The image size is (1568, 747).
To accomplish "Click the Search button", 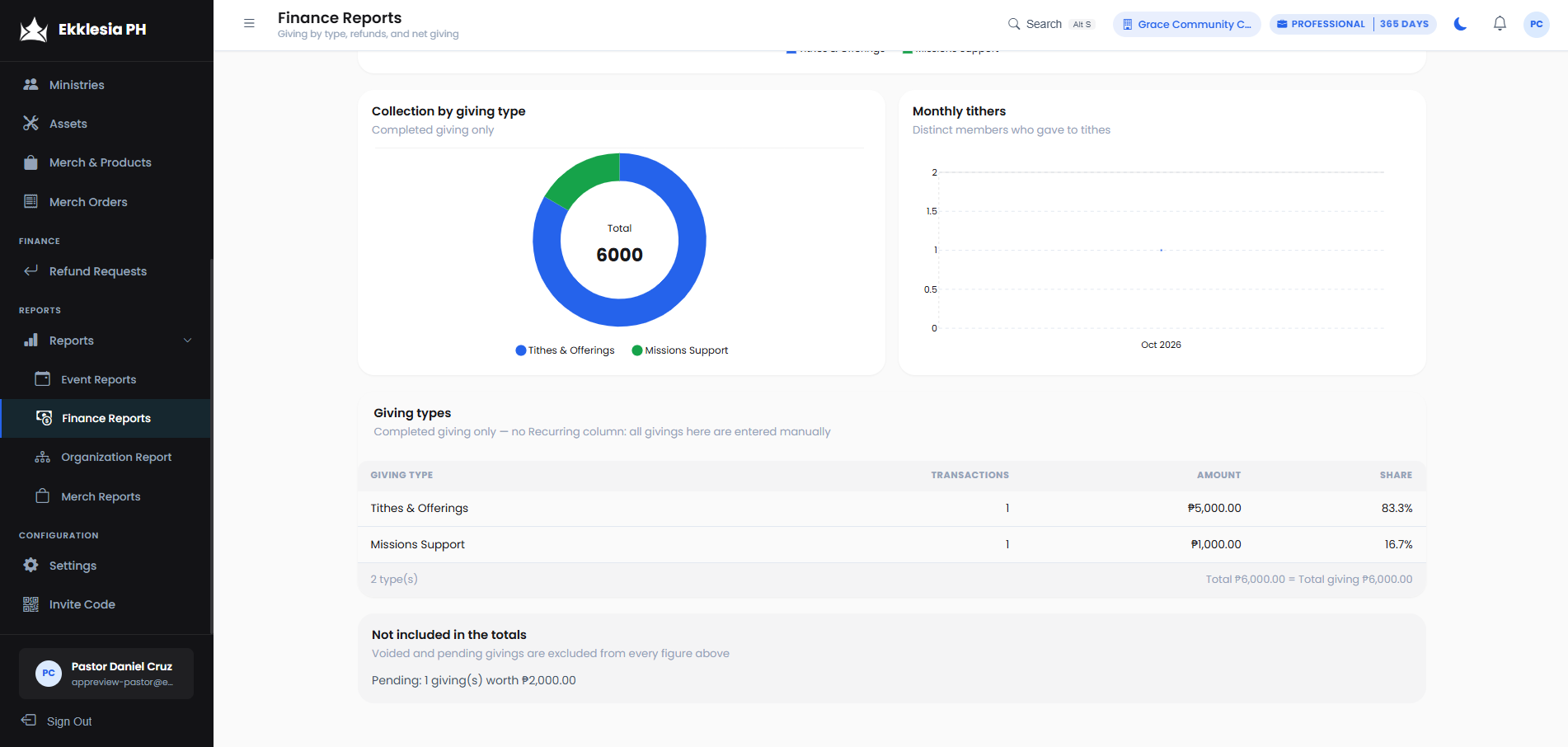I will pyautogui.click(x=1051, y=24).
